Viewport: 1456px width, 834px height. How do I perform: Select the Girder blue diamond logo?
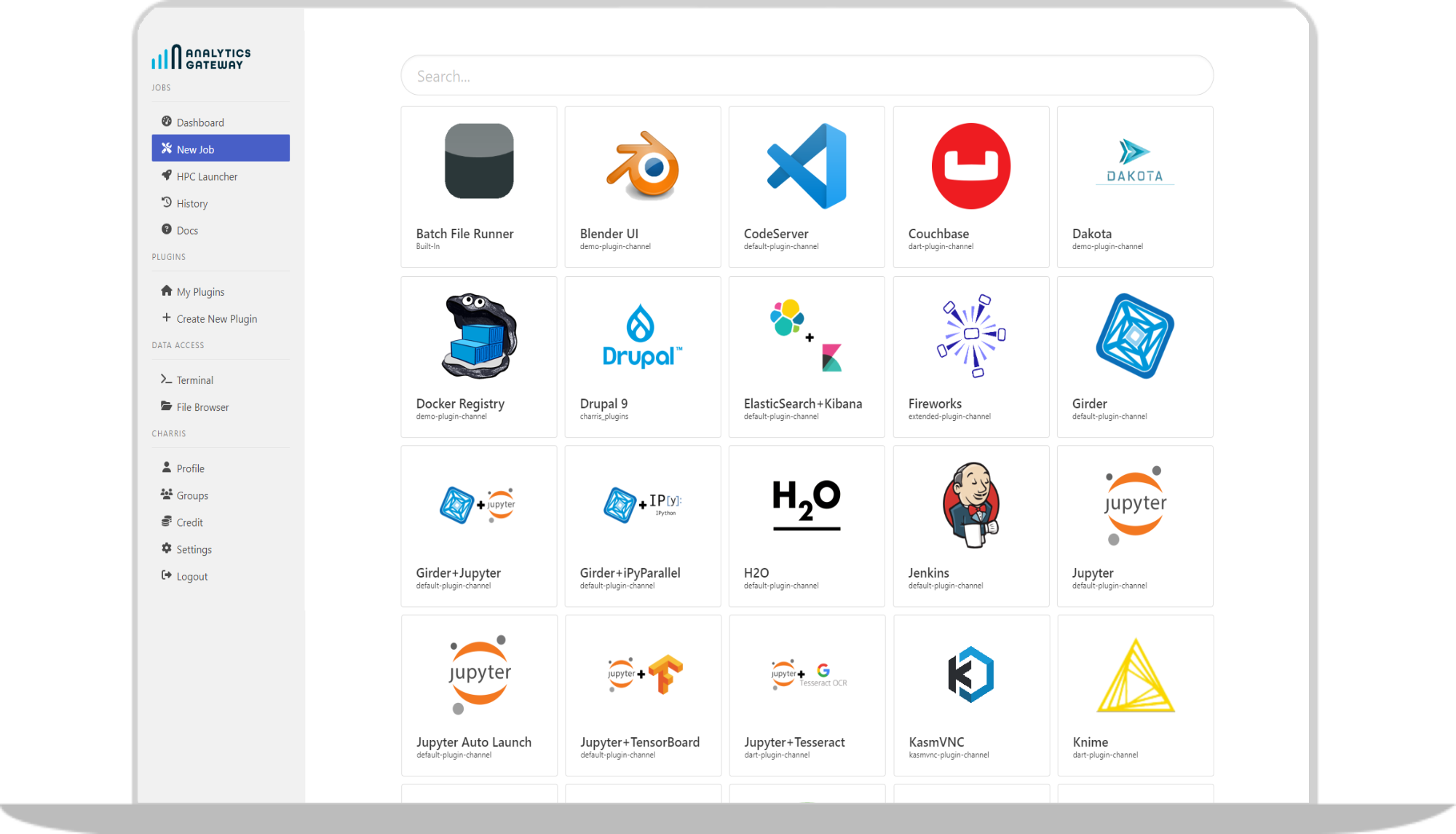[x=1135, y=336]
